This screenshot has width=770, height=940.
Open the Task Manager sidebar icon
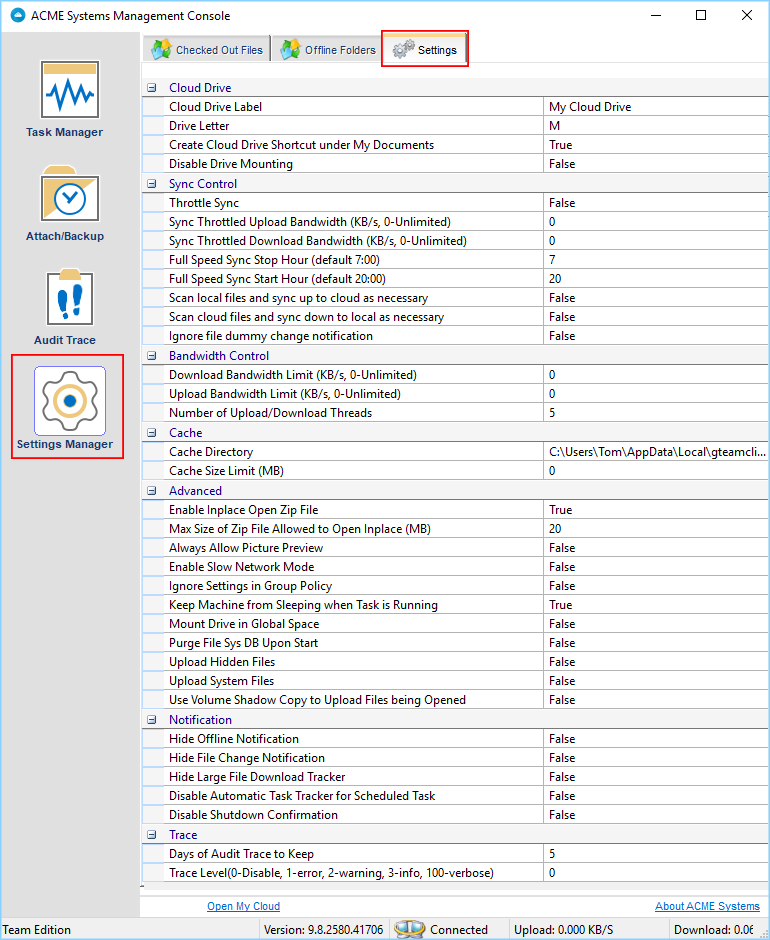[70, 90]
